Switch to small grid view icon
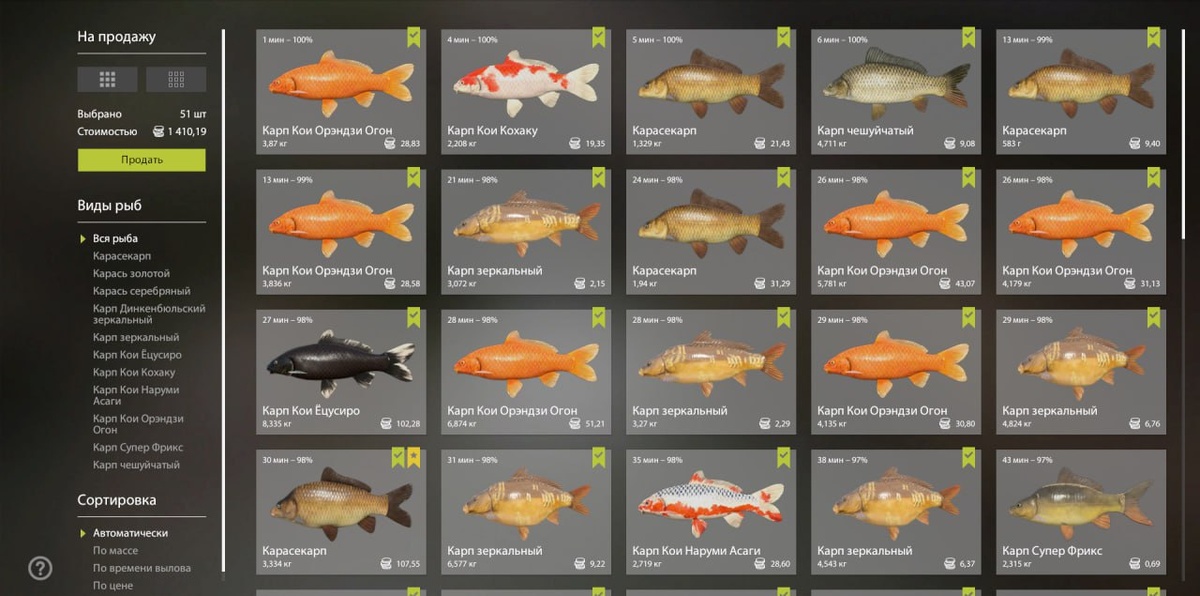The height and width of the screenshot is (596, 1200). (176, 79)
